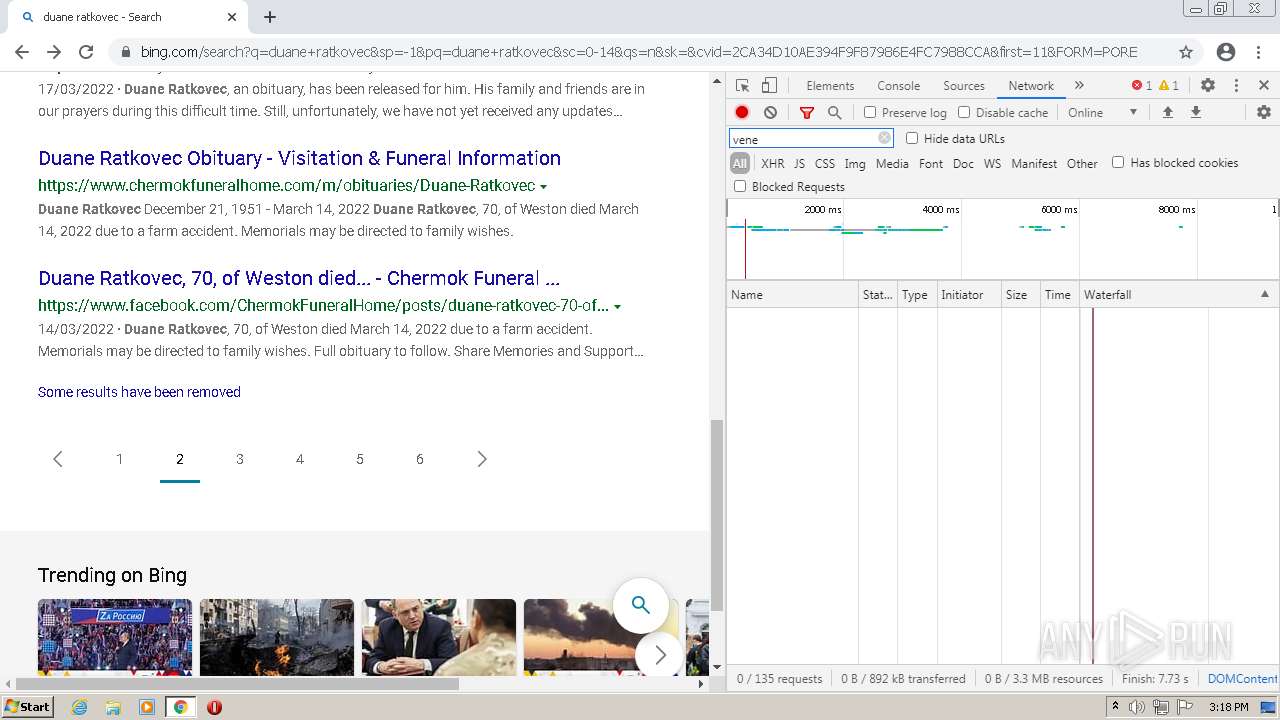This screenshot has width=1280, height=720.
Task: Open File Explorer from taskbar
Action: pyautogui.click(x=113, y=707)
